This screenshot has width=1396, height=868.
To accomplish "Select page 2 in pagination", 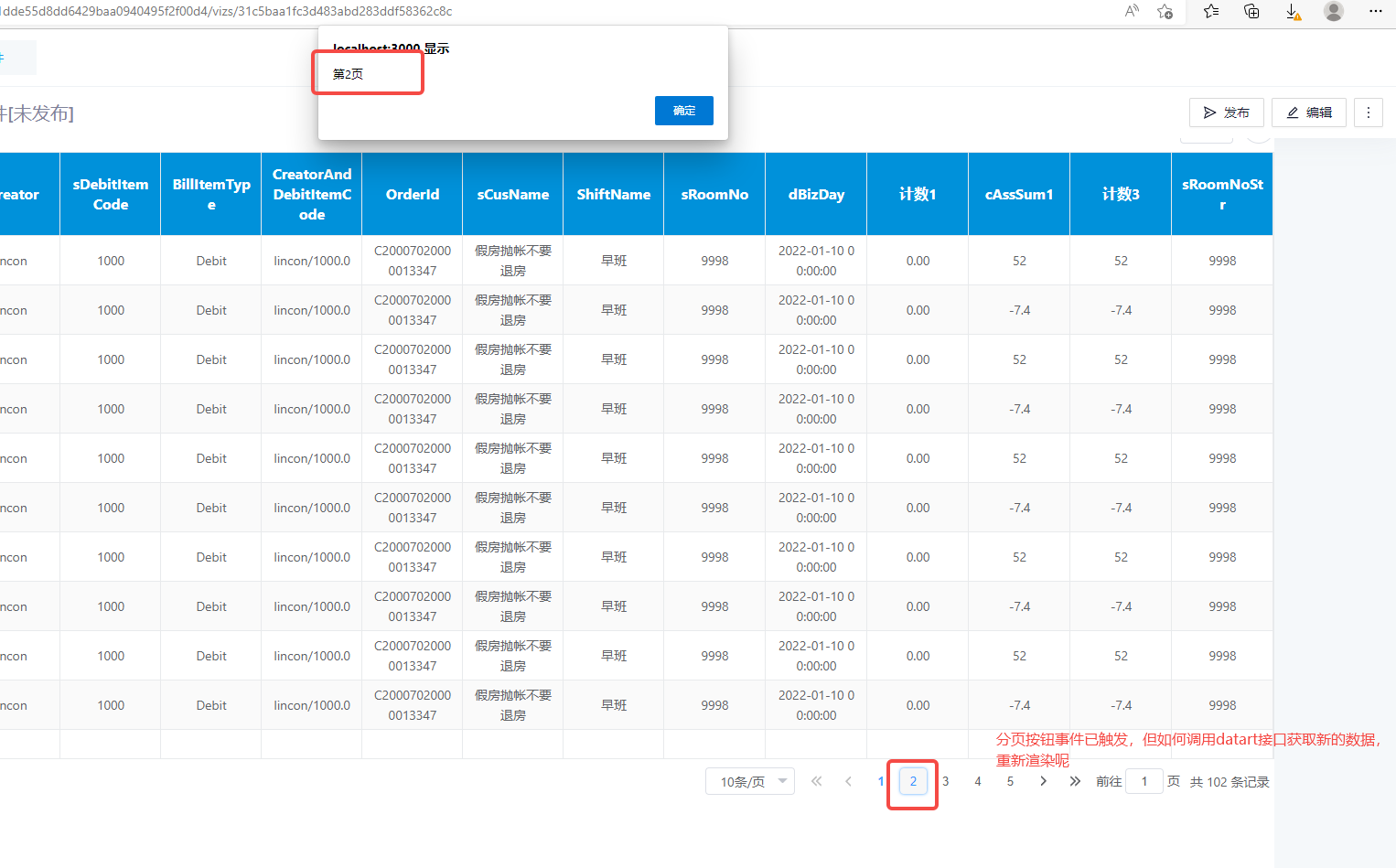I will click(913, 781).
